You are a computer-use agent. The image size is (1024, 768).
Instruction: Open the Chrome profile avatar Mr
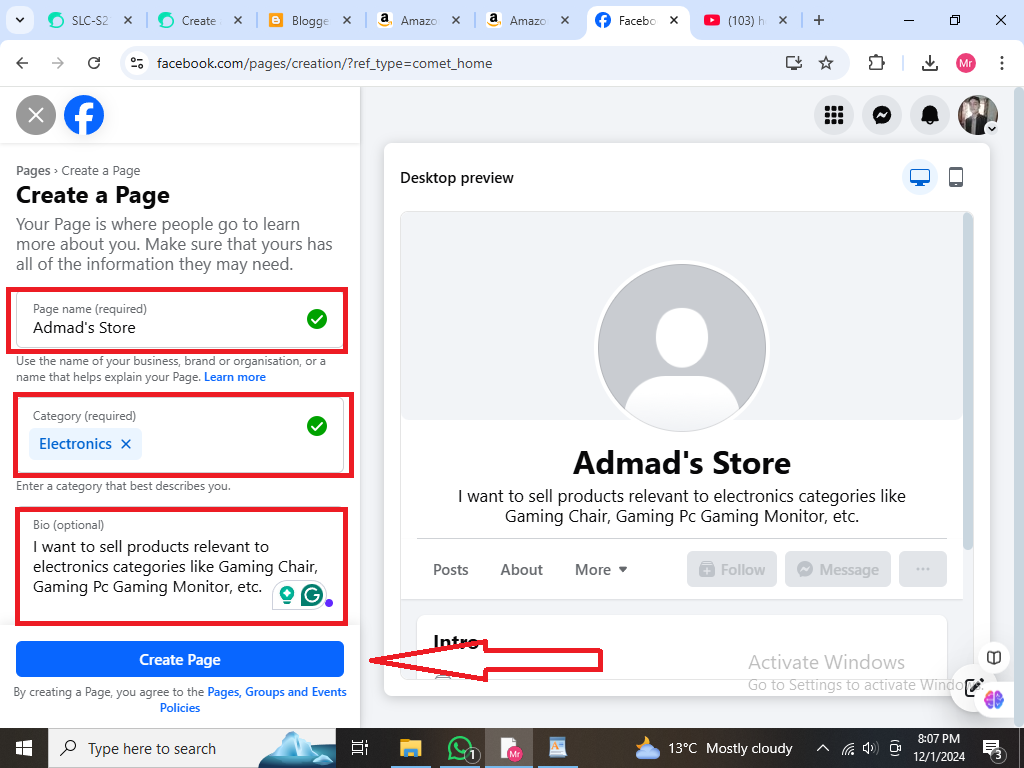coord(966,63)
